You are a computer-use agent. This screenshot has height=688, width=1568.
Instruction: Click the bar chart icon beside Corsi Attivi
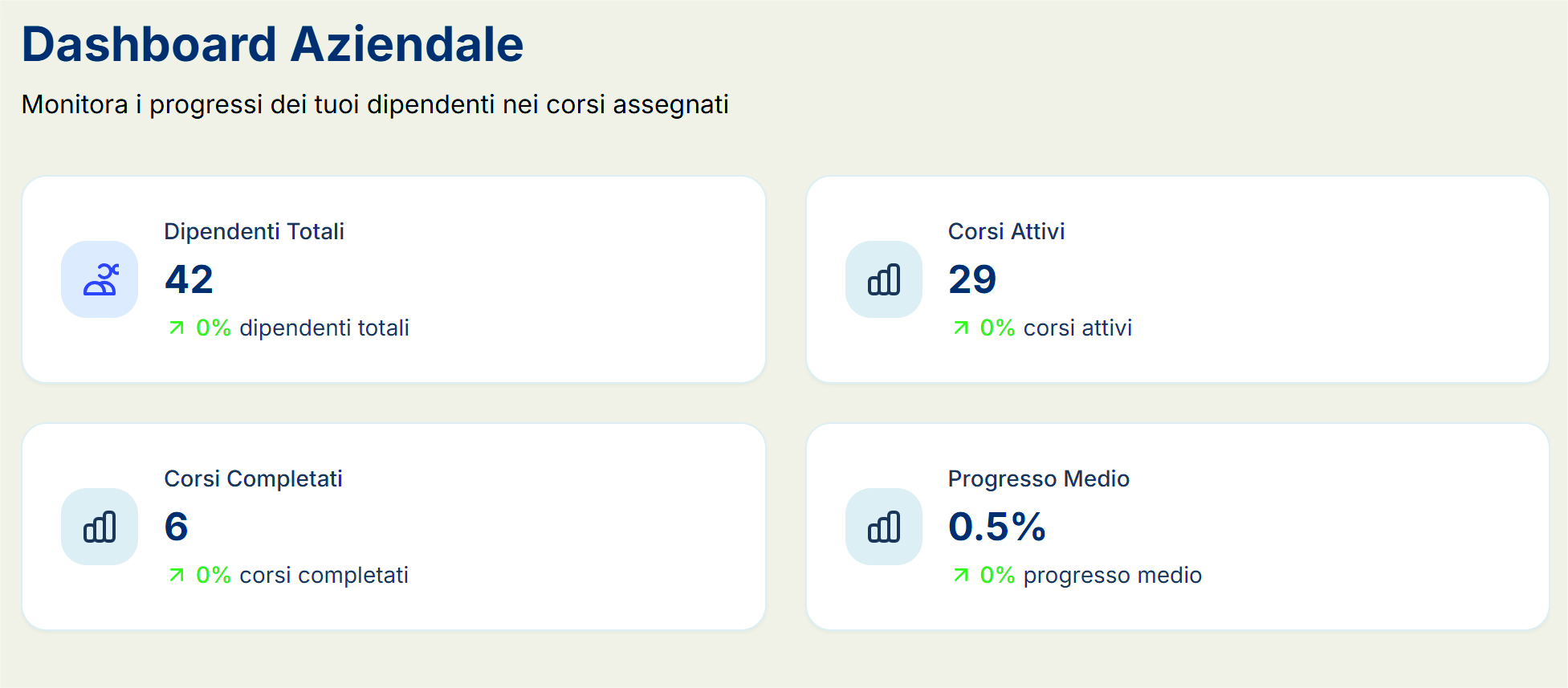point(884,279)
